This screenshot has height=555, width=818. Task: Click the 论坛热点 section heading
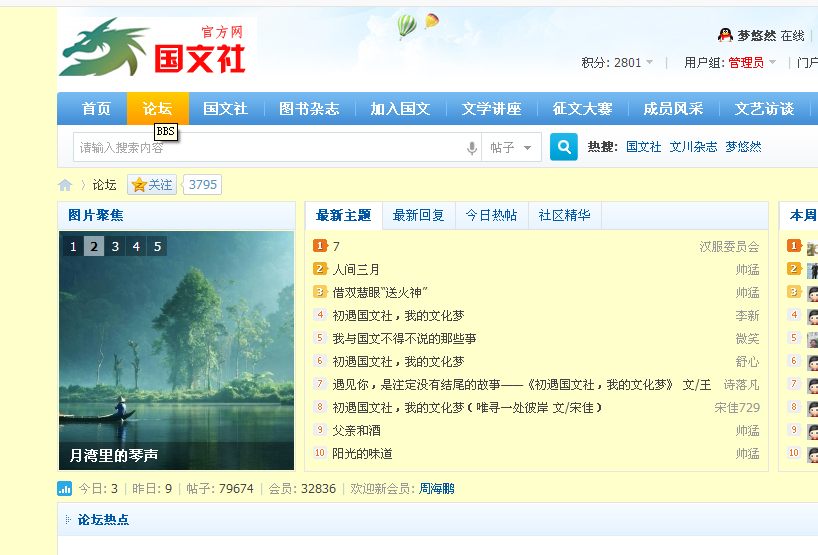[x=103, y=520]
